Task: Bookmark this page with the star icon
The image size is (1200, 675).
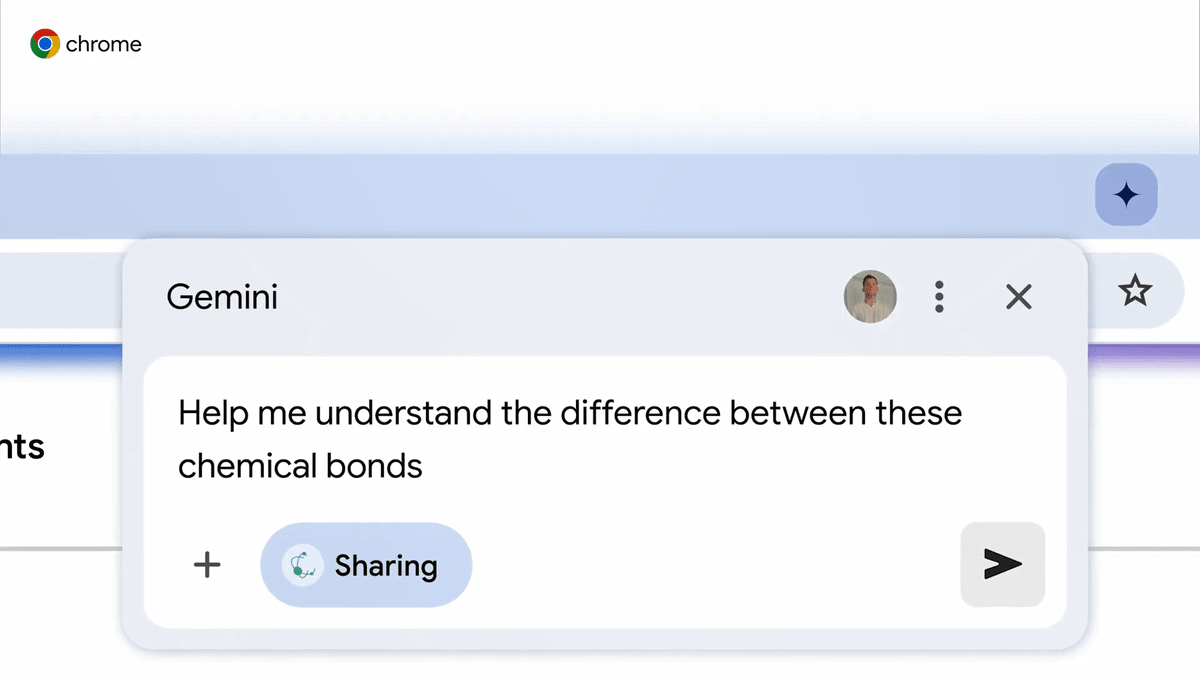Action: [x=1135, y=292]
